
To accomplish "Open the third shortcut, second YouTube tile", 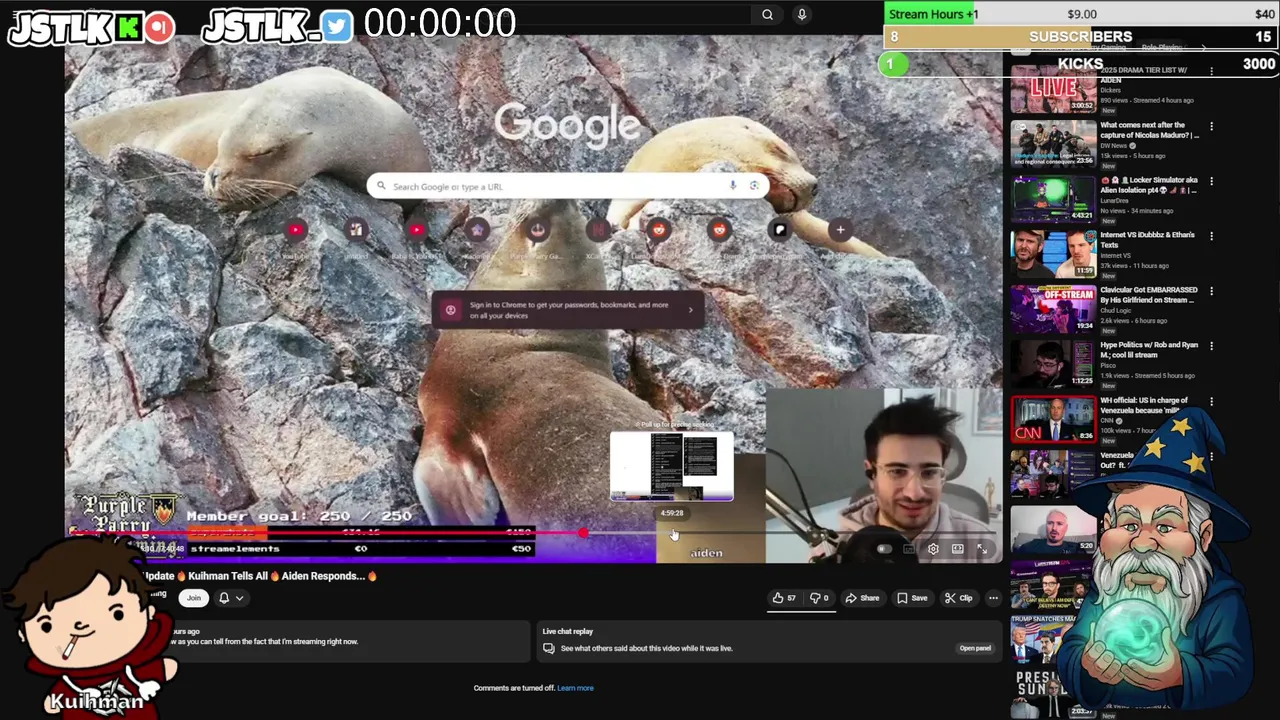I will point(417,230).
